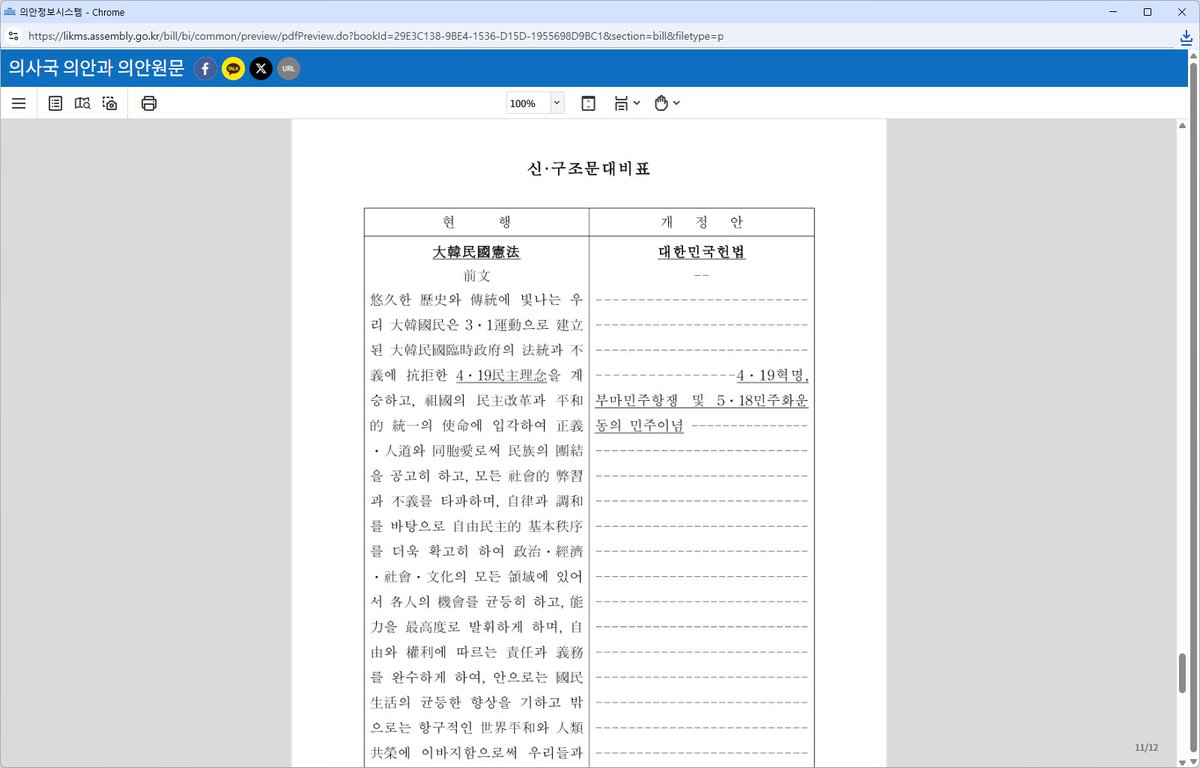Image resolution: width=1200 pixels, height=768 pixels.
Task: Click the 현행 column header
Action: click(x=476, y=222)
